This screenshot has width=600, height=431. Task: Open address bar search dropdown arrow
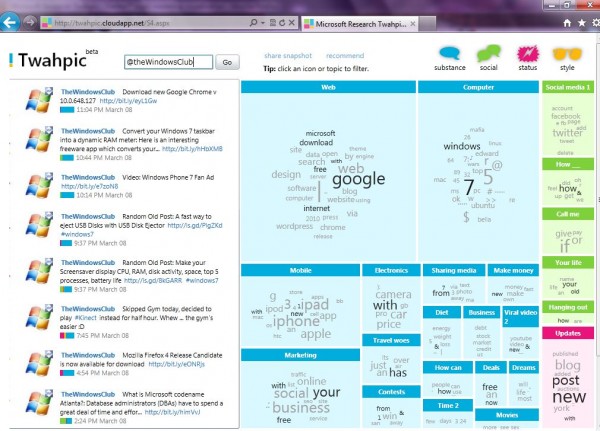[x=263, y=23]
